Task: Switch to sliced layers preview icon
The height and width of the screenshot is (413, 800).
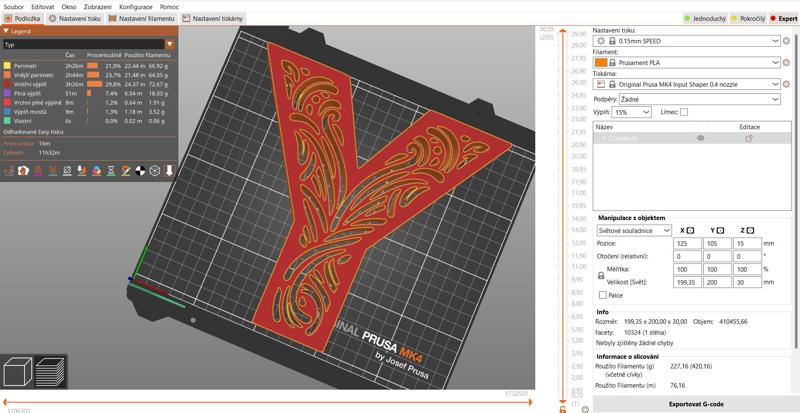Action: [x=50, y=371]
